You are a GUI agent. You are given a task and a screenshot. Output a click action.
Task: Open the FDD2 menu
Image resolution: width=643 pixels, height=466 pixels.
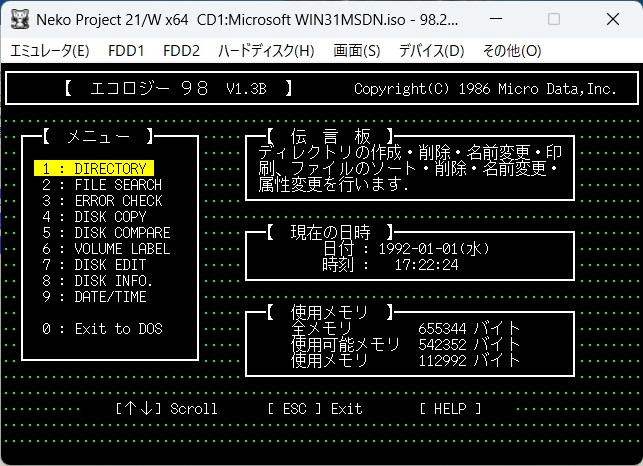(x=181, y=50)
